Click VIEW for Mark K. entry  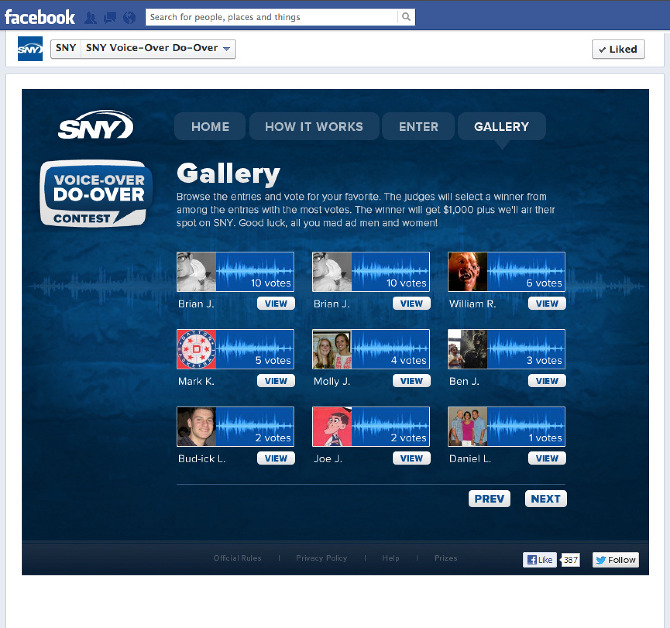[276, 381]
